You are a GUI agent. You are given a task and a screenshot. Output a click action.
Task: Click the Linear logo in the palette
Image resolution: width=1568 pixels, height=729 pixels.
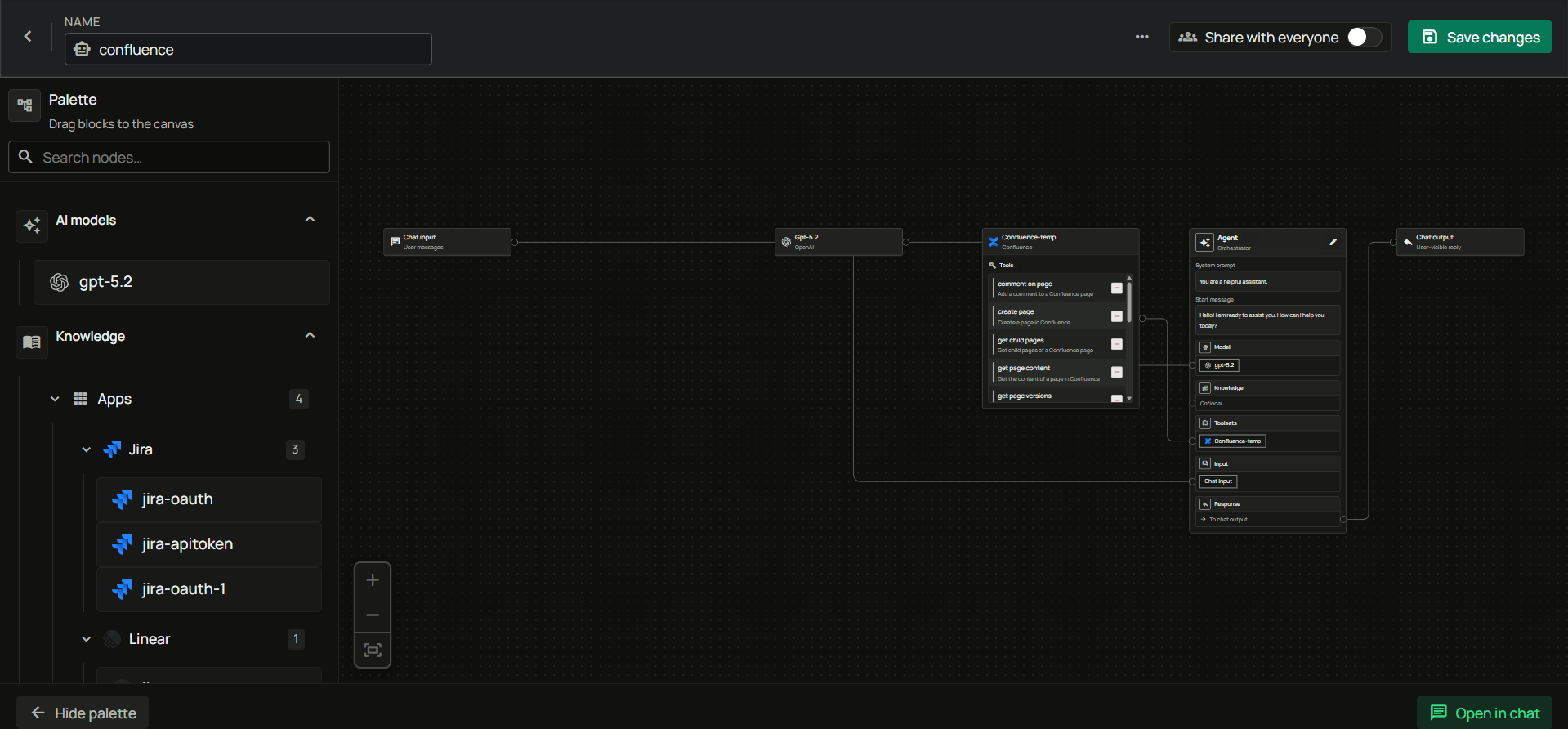(x=112, y=639)
